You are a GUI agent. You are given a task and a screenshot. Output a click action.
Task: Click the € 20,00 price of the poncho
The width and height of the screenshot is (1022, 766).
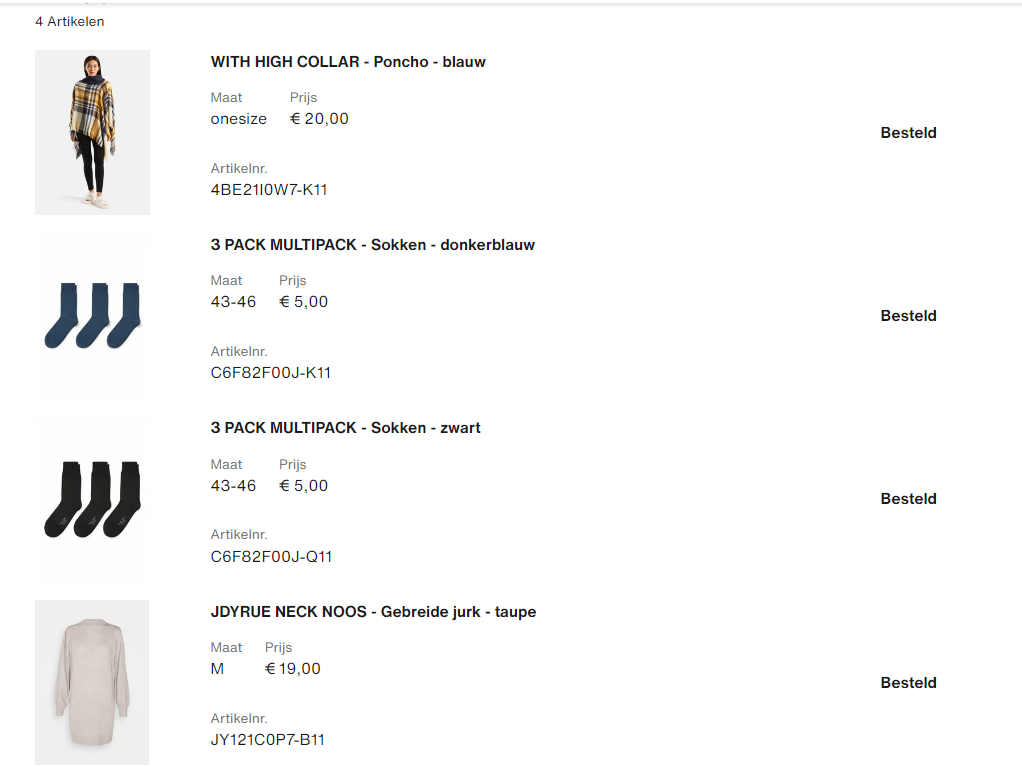coord(318,118)
